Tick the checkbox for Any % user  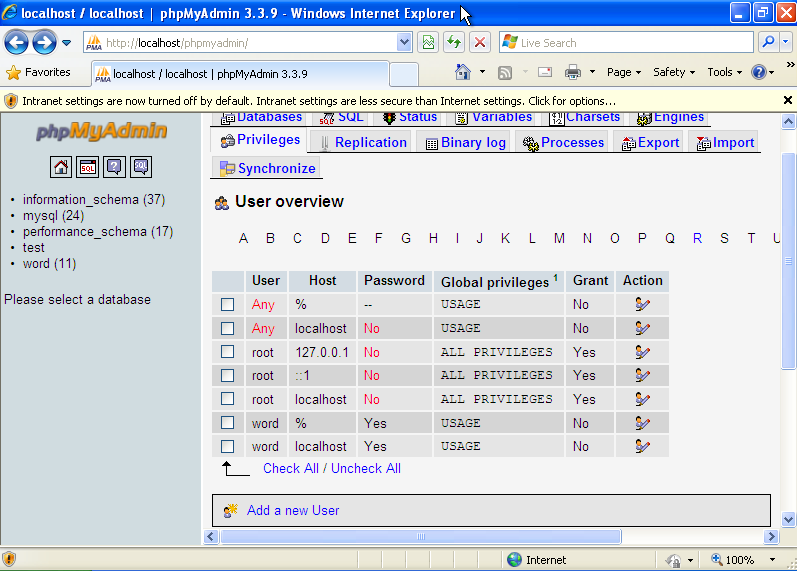[x=227, y=304]
